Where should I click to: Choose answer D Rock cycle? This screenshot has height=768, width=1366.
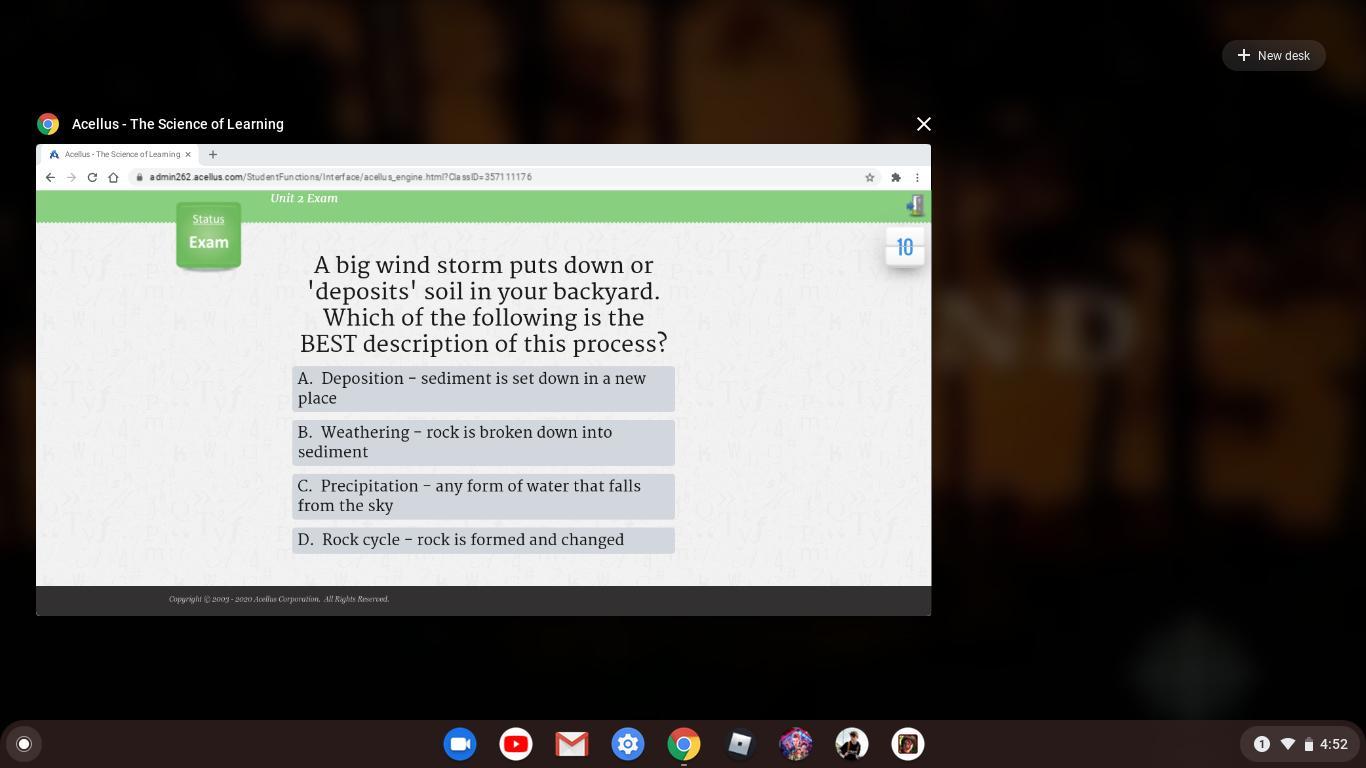(x=483, y=540)
